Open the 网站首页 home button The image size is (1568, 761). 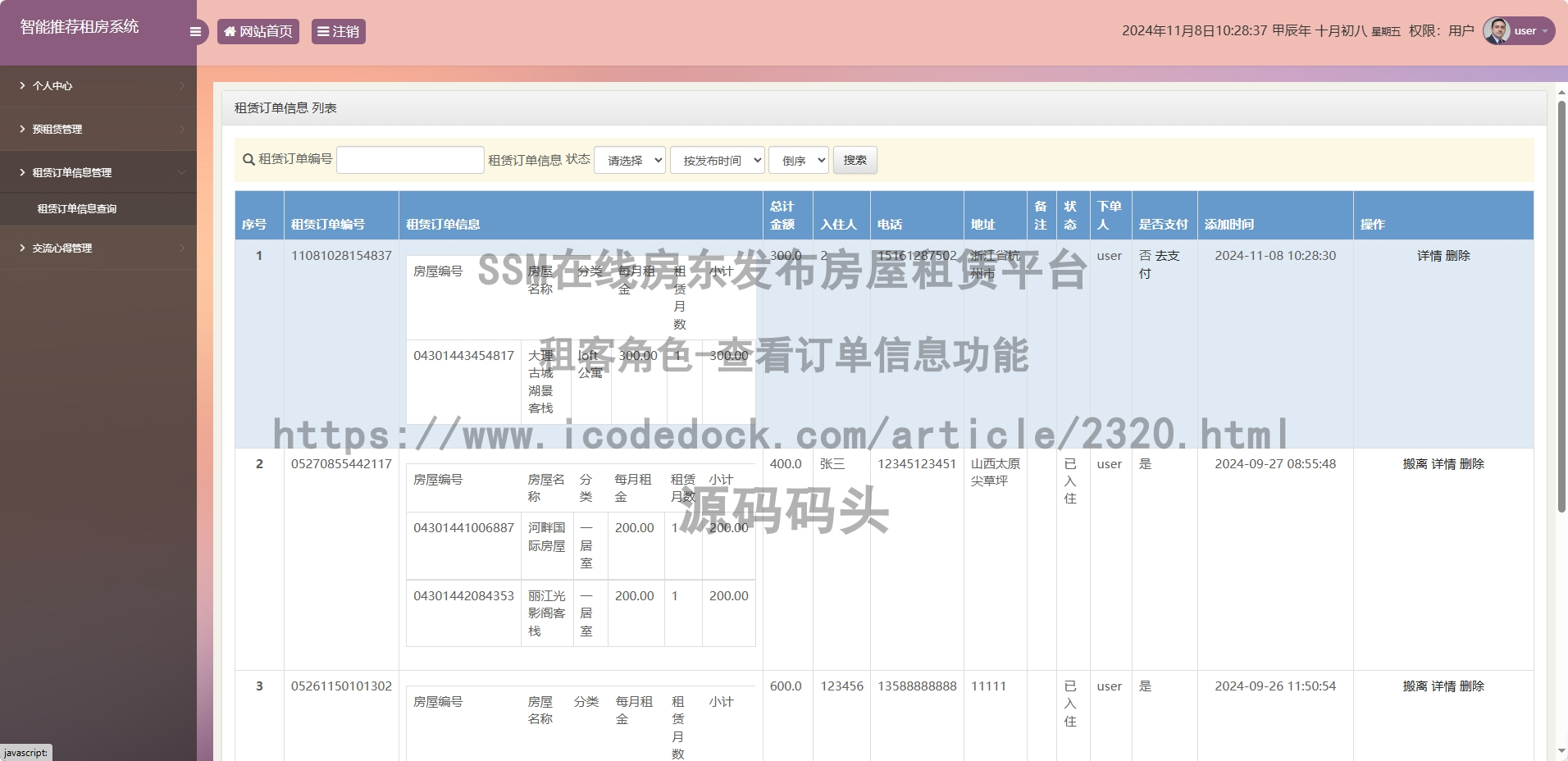tap(258, 31)
